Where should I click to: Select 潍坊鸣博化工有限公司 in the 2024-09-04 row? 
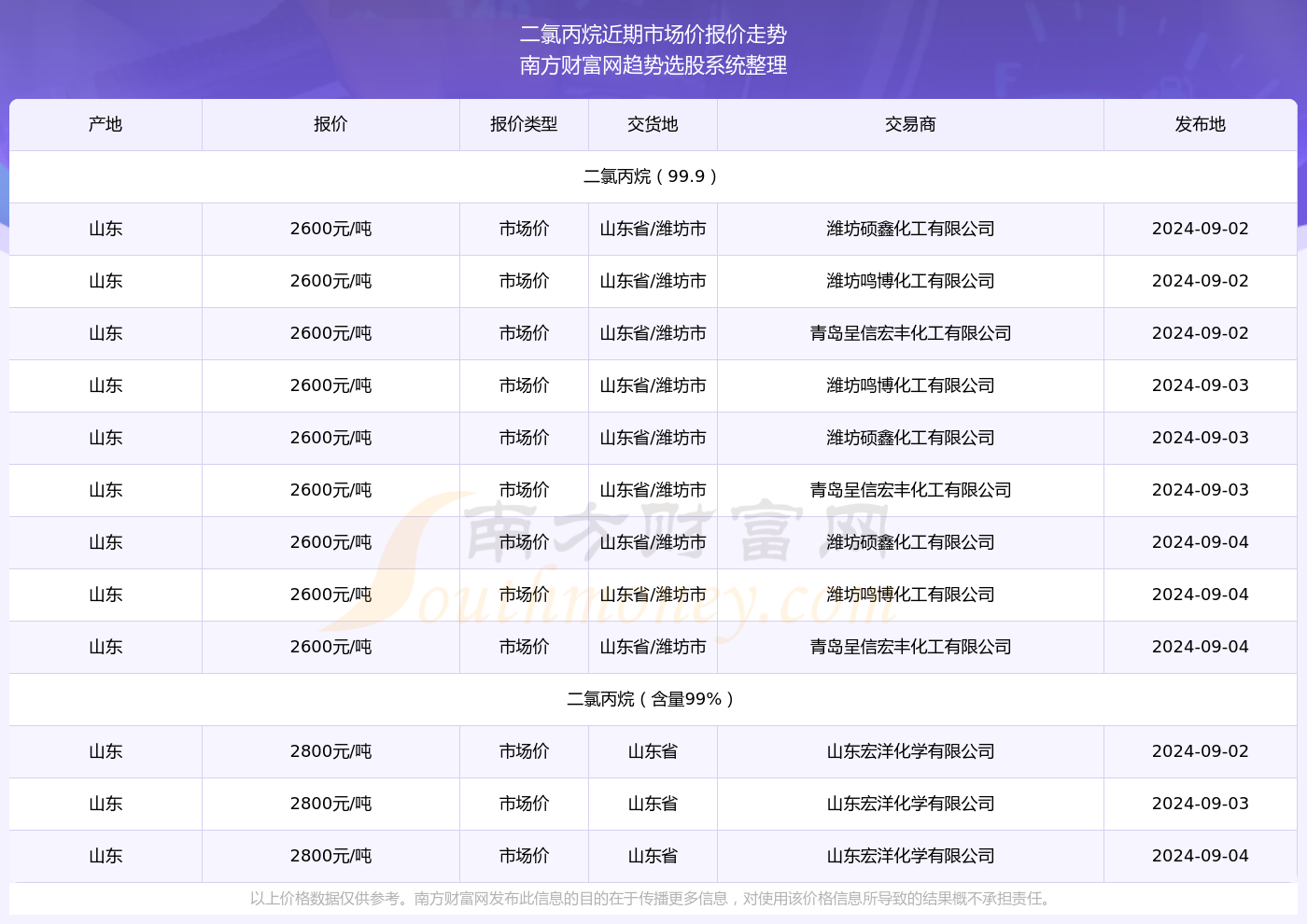(910, 595)
